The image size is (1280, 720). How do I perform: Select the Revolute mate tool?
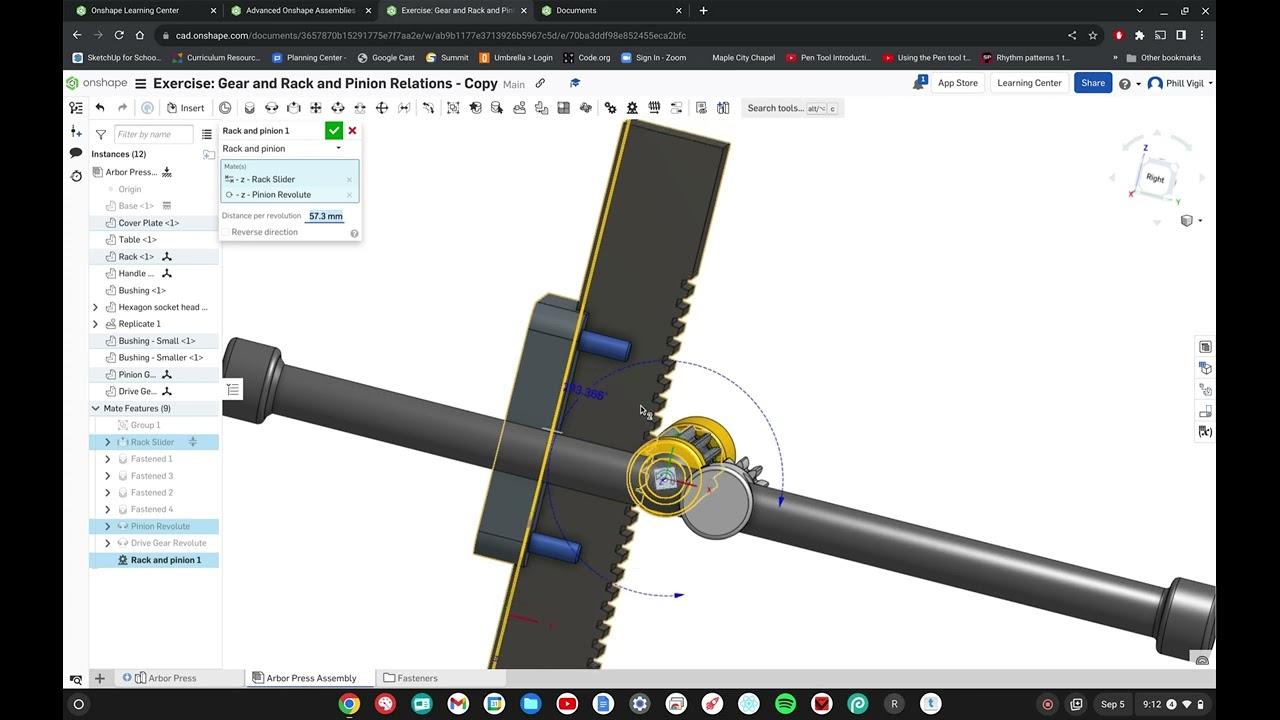(x=271, y=108)
